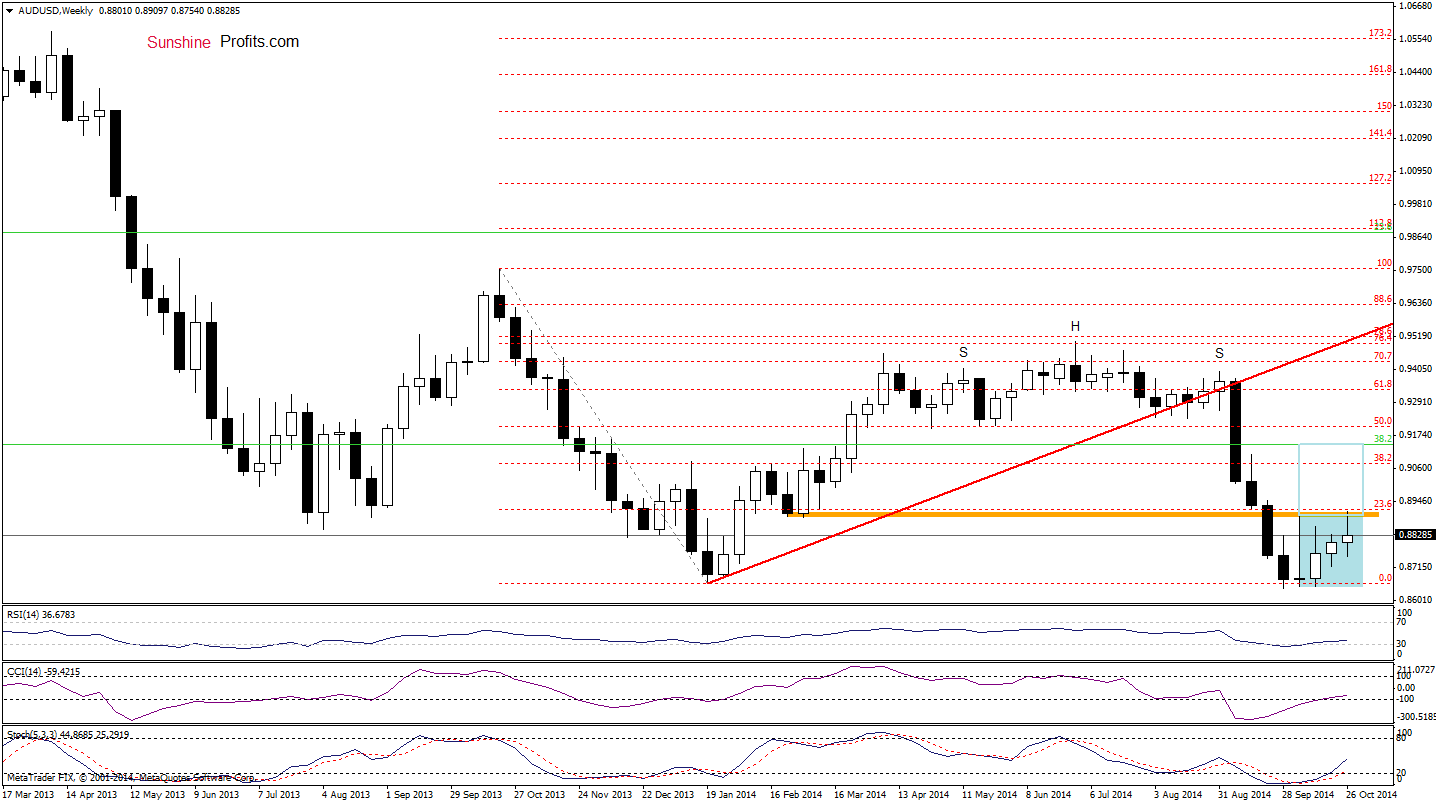The width and height of the screenshot is (1436, 803).
Task: Click the 0.86010 price axis value
Action: [x=1416, y=600]
